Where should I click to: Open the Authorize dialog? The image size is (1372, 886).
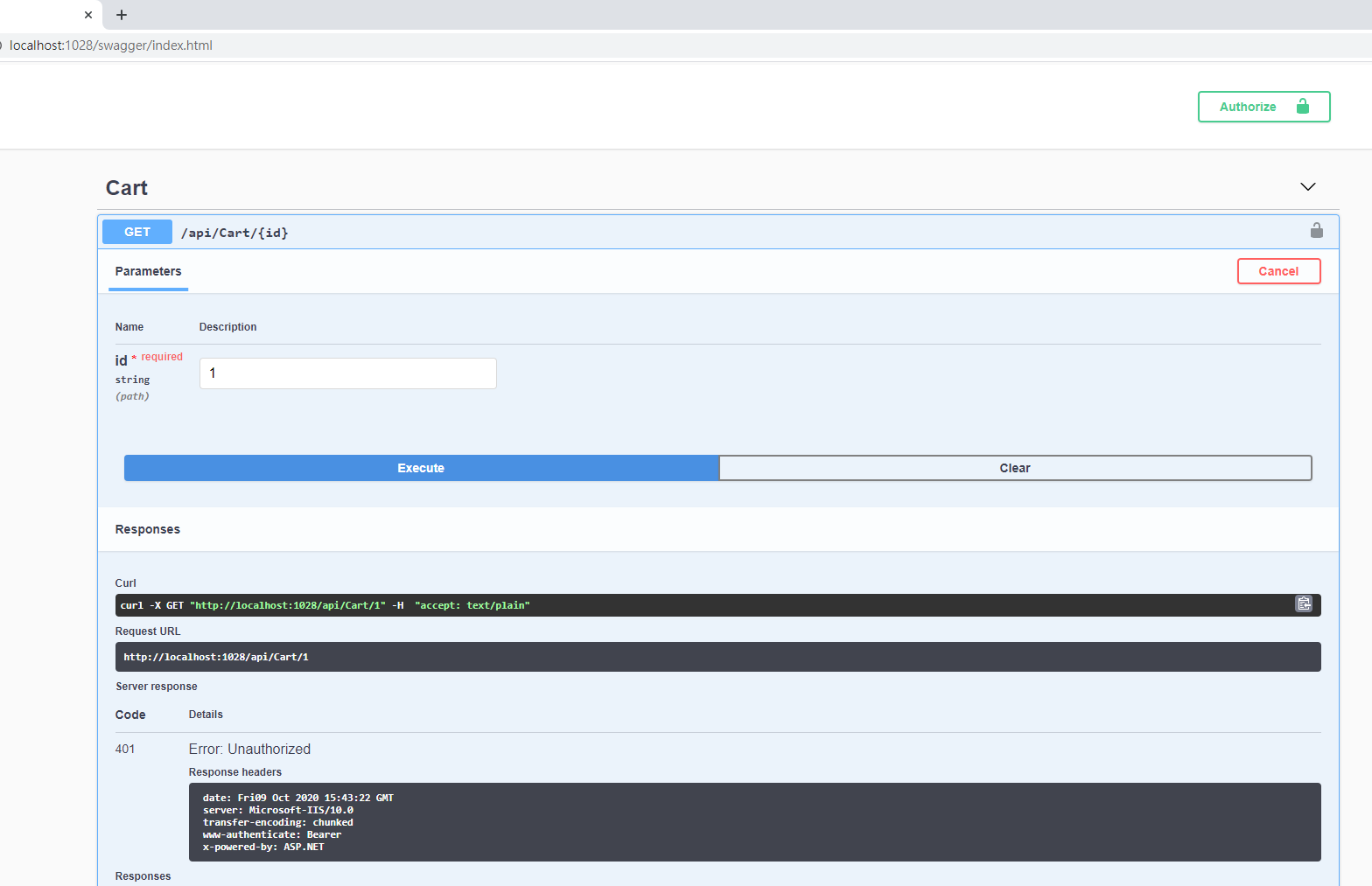click(1263, 107)
